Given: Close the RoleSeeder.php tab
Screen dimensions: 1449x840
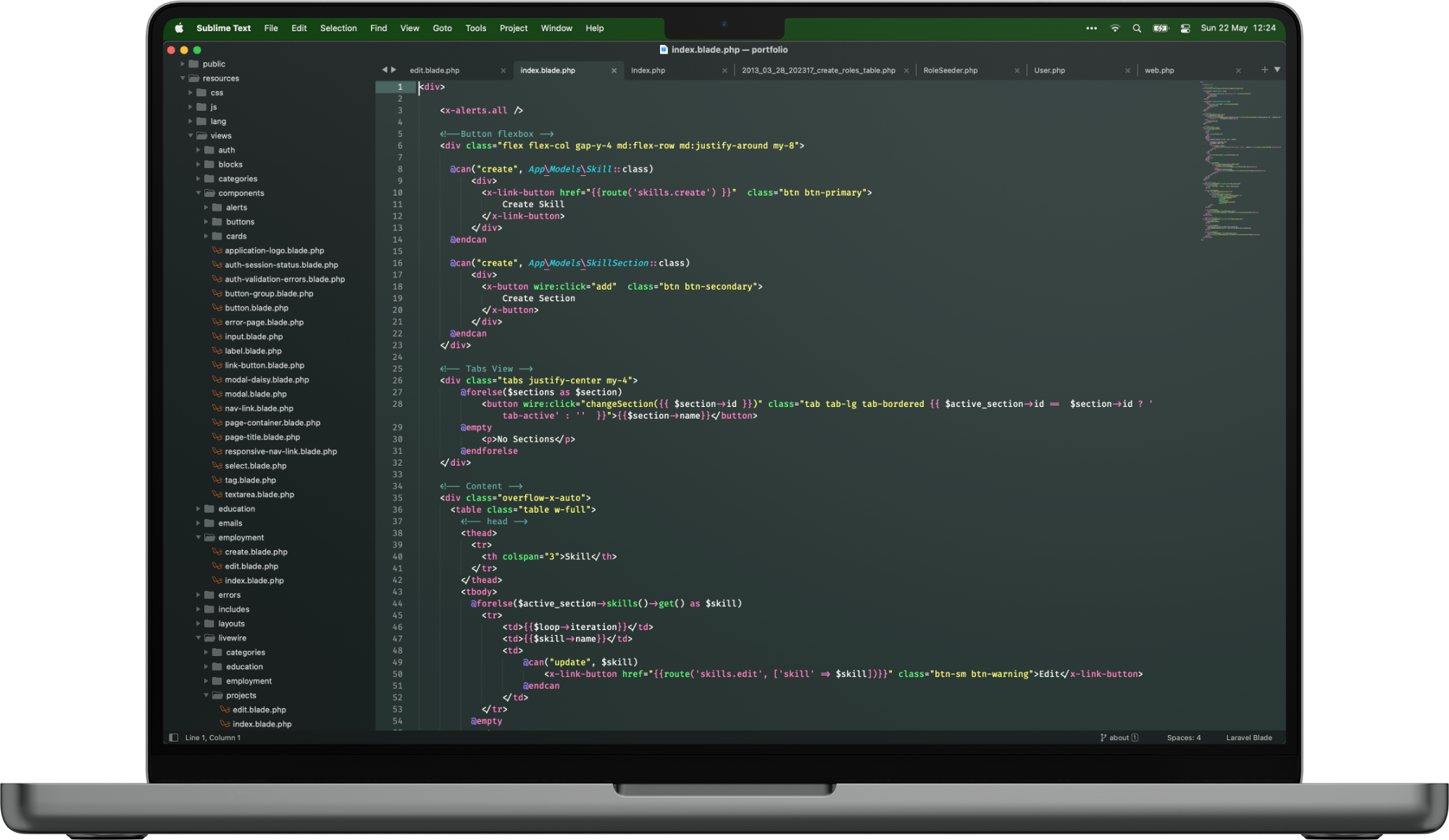Looking at the screenshot, I should coord(1016,71).
